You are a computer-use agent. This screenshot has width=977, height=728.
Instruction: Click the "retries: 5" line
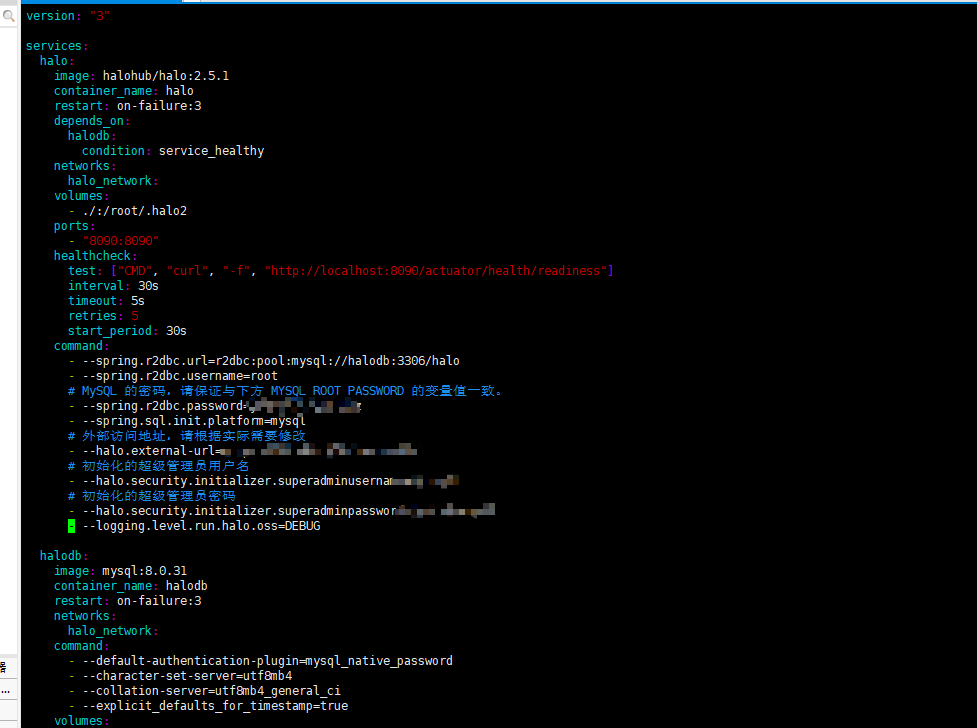pyautogui.click(x=103, y=315)
